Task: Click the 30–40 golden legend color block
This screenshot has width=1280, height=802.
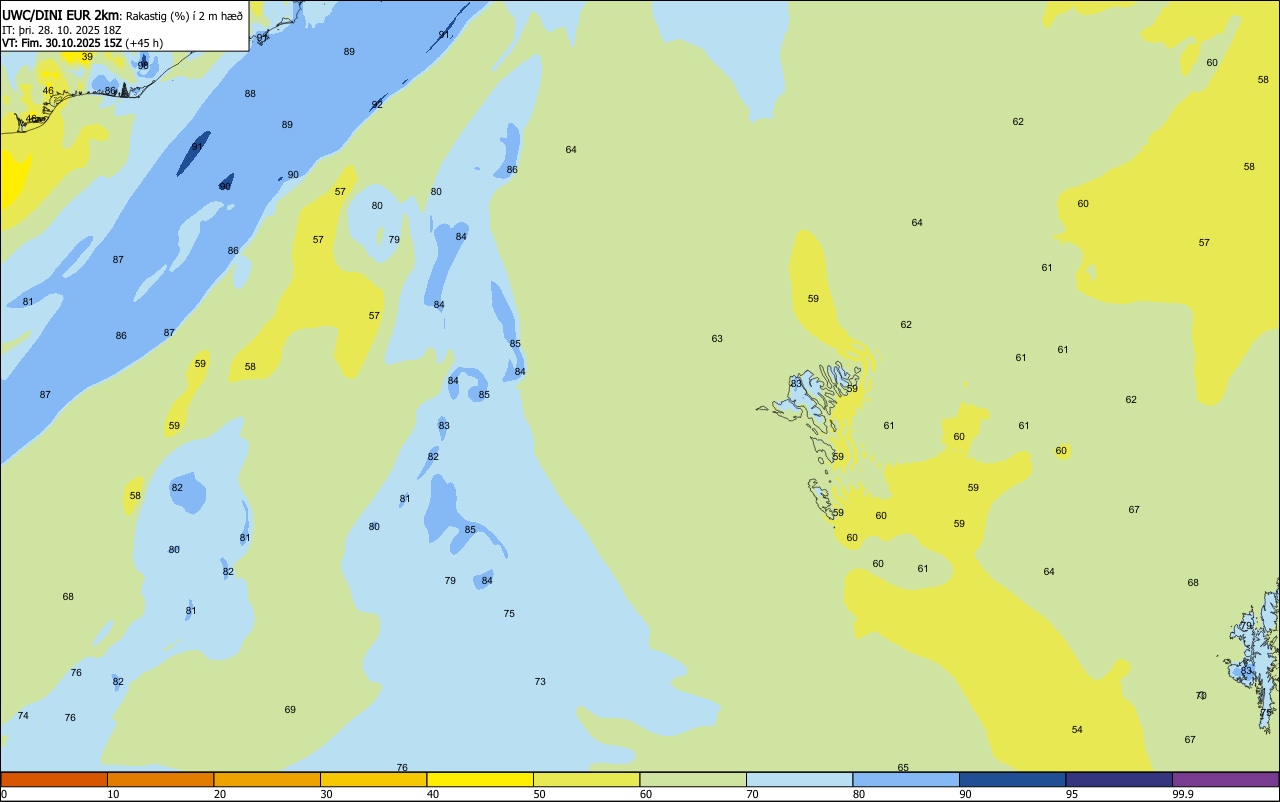Action: pyautogui.click(x=373, y=779)
